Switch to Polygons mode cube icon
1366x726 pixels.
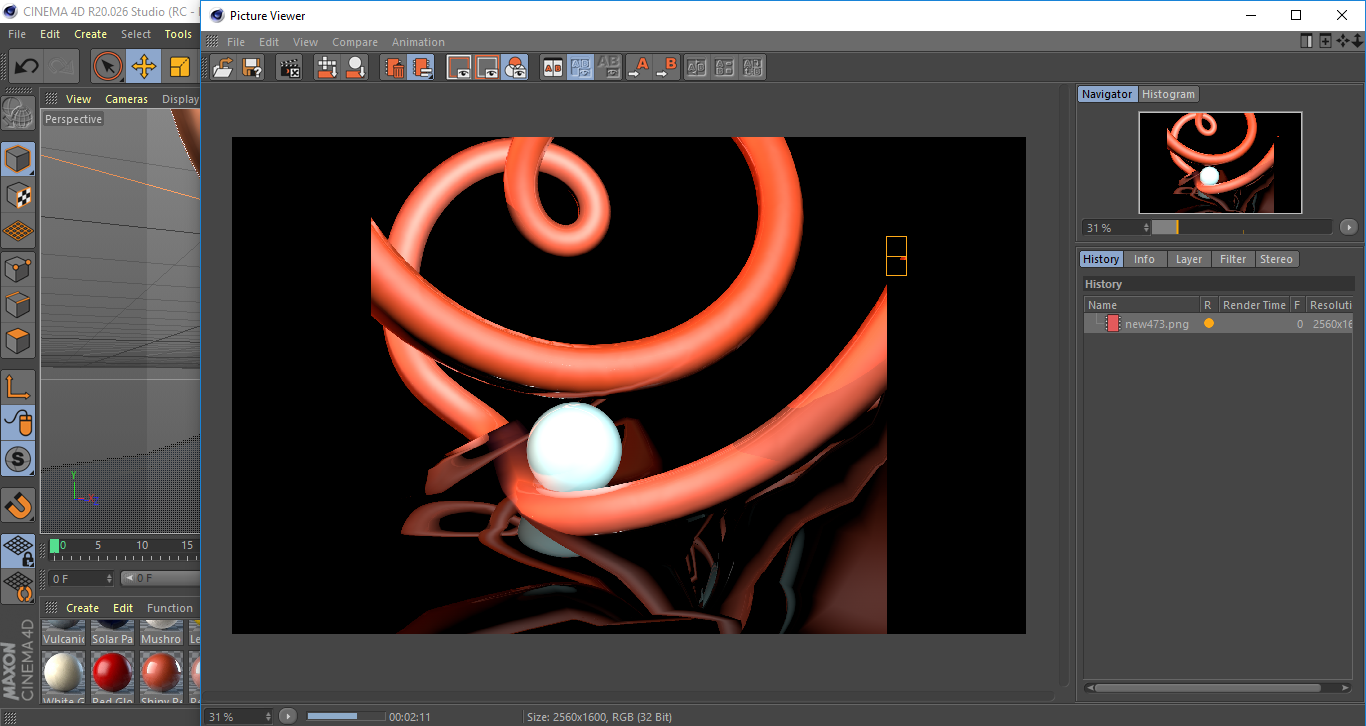[x=18, y=341]
